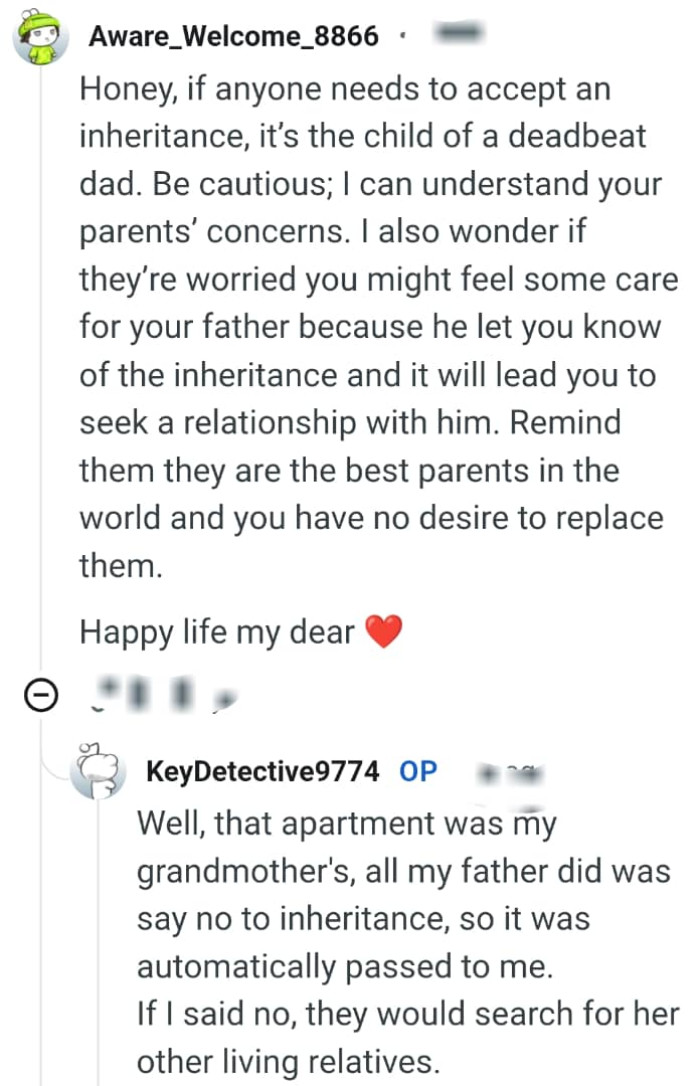Collapse the Aware_Welcome_8866 comment thread
This screenshot has width=700, height=1086.
click(41, 692)
